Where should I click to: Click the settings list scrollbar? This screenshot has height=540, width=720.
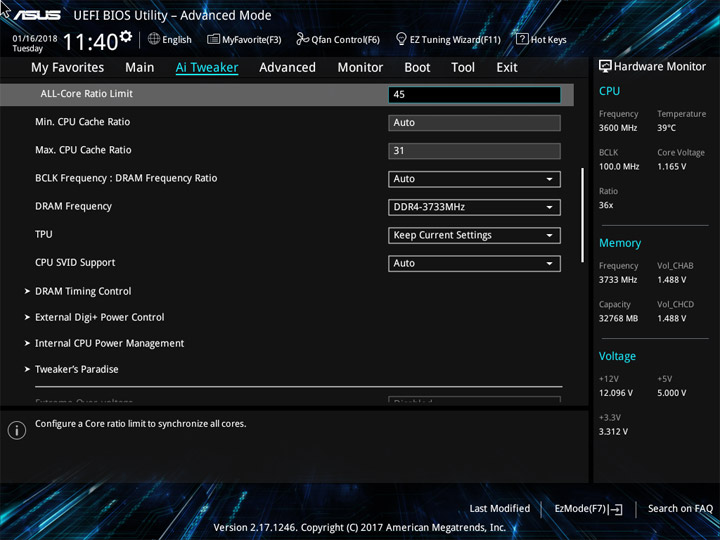(x=582, y=215)
